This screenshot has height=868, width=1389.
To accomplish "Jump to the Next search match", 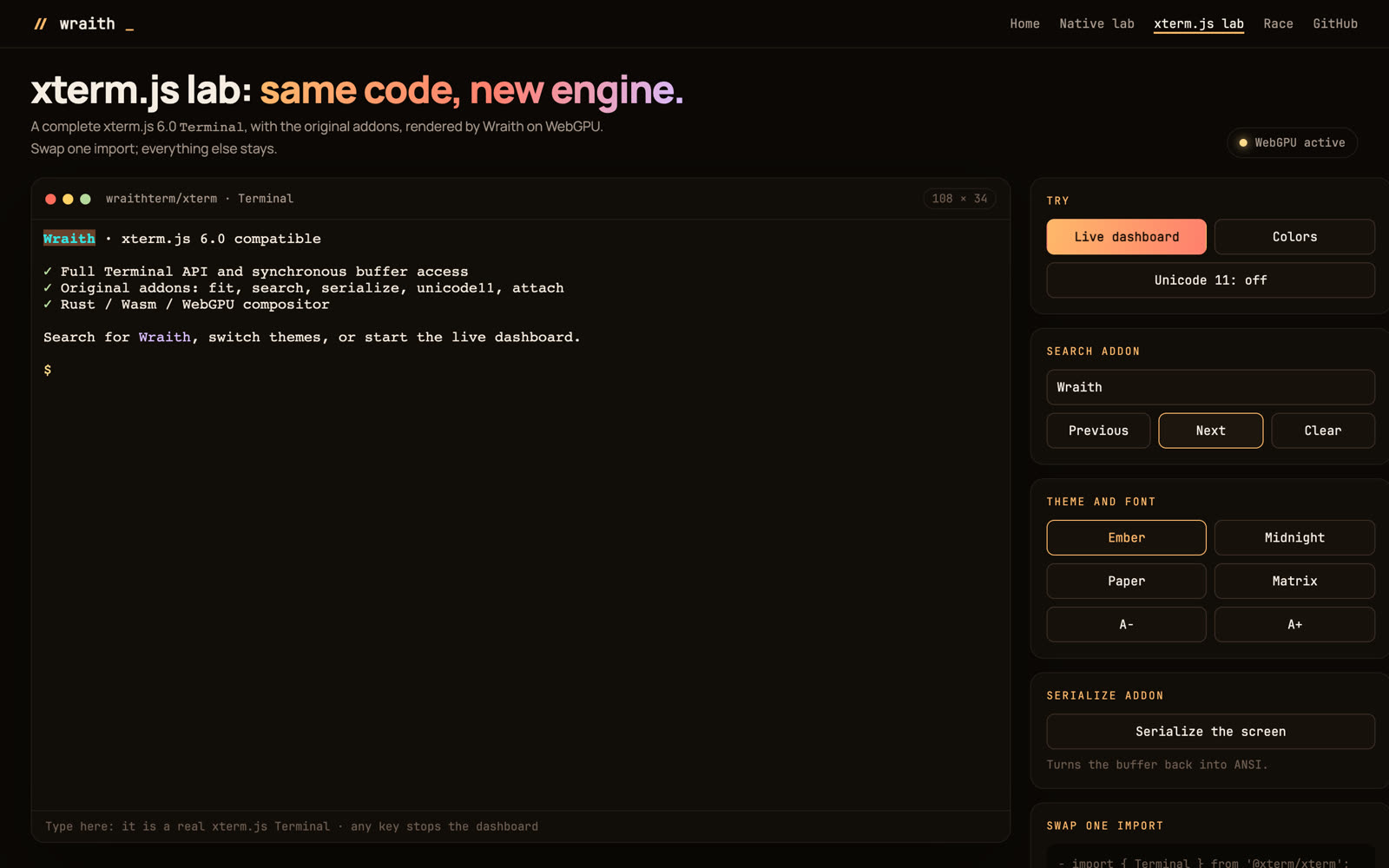I will pos(1210,431).
